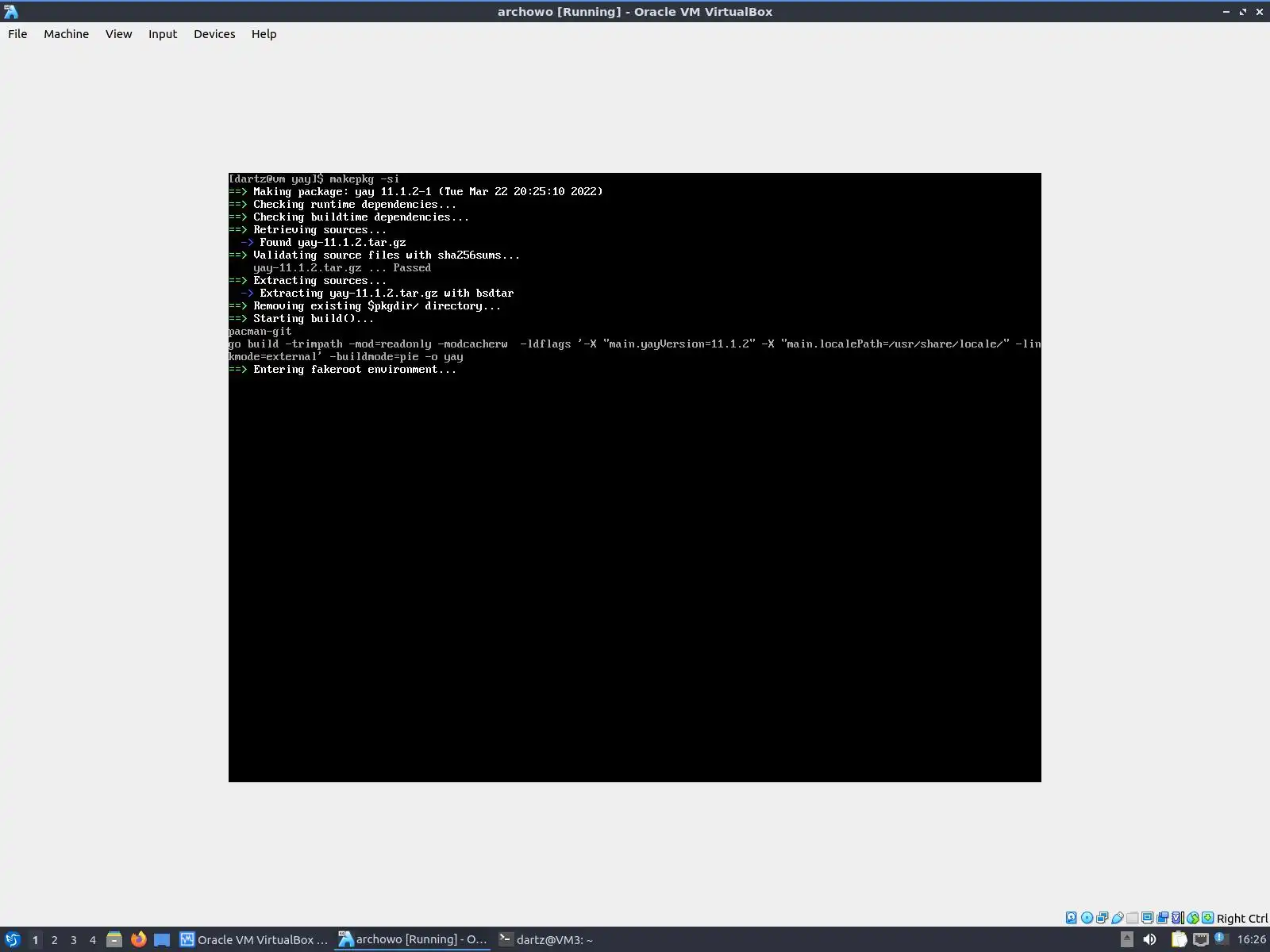Image resolution: width=1270 pixels, height=952 pixels.
Task: Open the application launcher menu icon
Action: [12, 940]
